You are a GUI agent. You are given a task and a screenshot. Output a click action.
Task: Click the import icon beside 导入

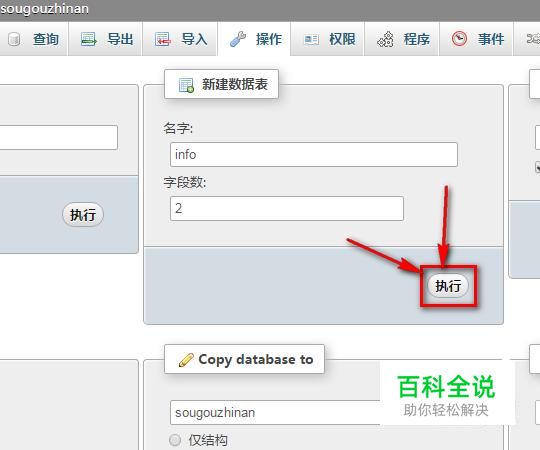pos(163,39)
